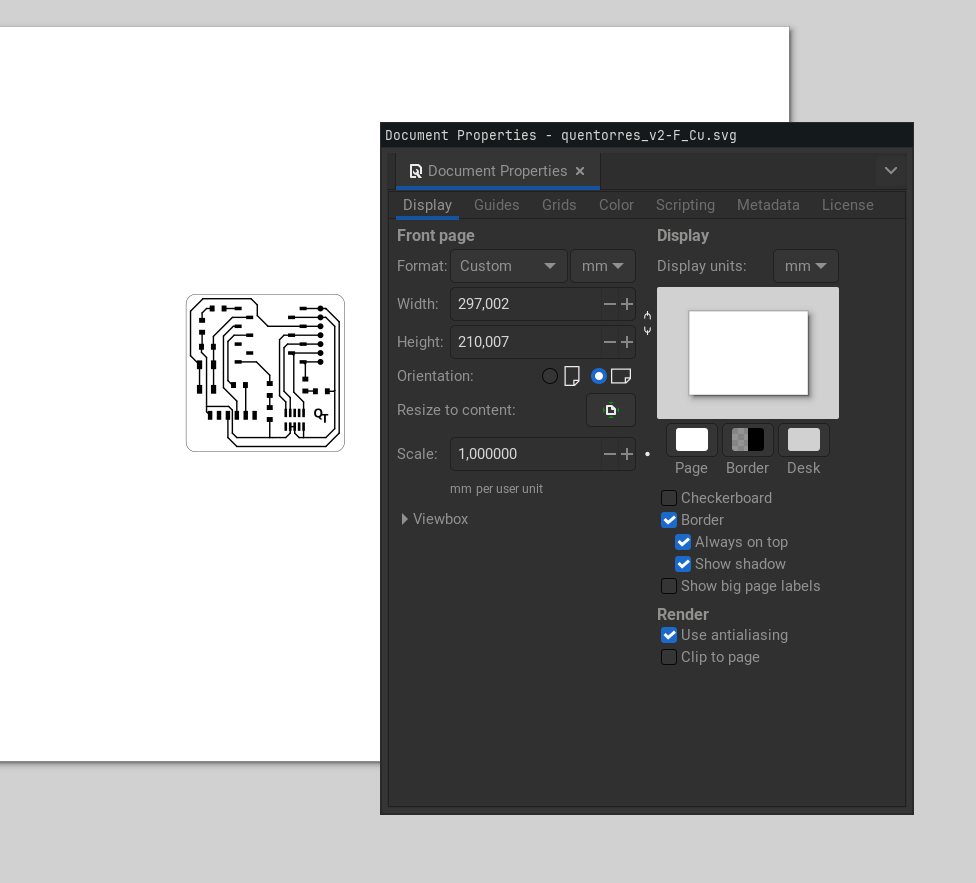The image size is (976, 883).
Task: Toggle the Border checkbox
Action: [x=669, y=520]
